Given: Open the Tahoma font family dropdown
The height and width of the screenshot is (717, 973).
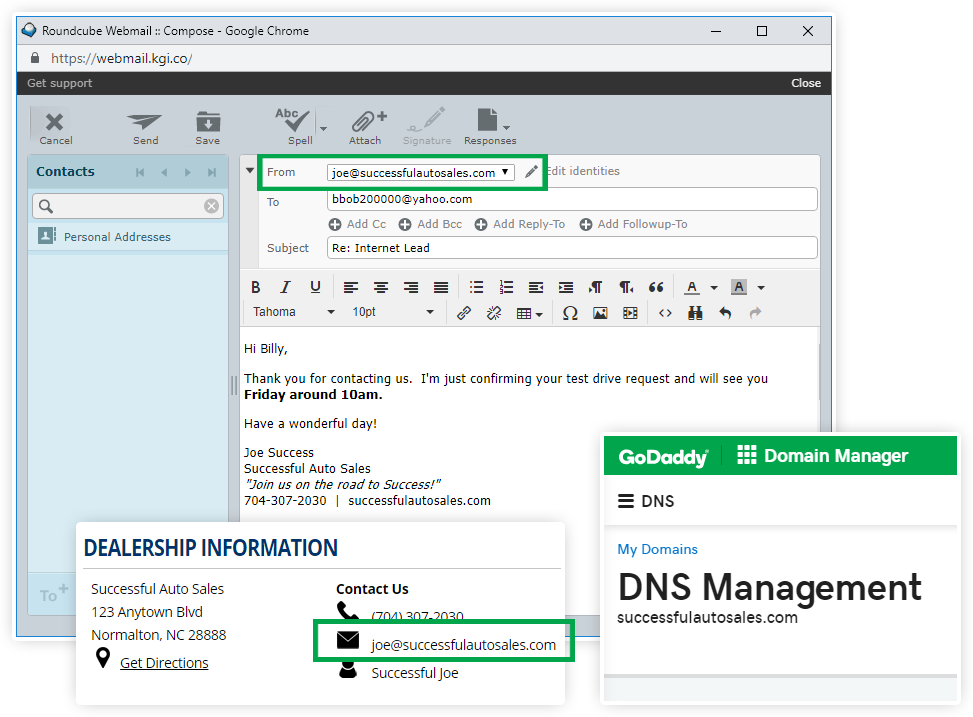Looking at the screenshot, I should pyautogui.click(x=294, y=312).
